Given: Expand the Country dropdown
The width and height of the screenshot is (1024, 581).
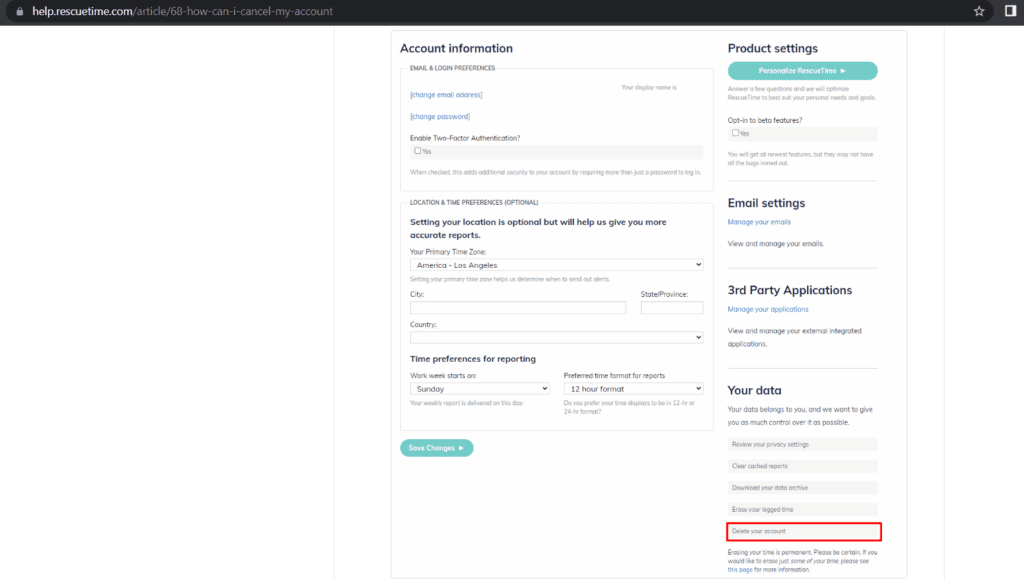Looking at the screenshot, I should [x=556, y=338].
